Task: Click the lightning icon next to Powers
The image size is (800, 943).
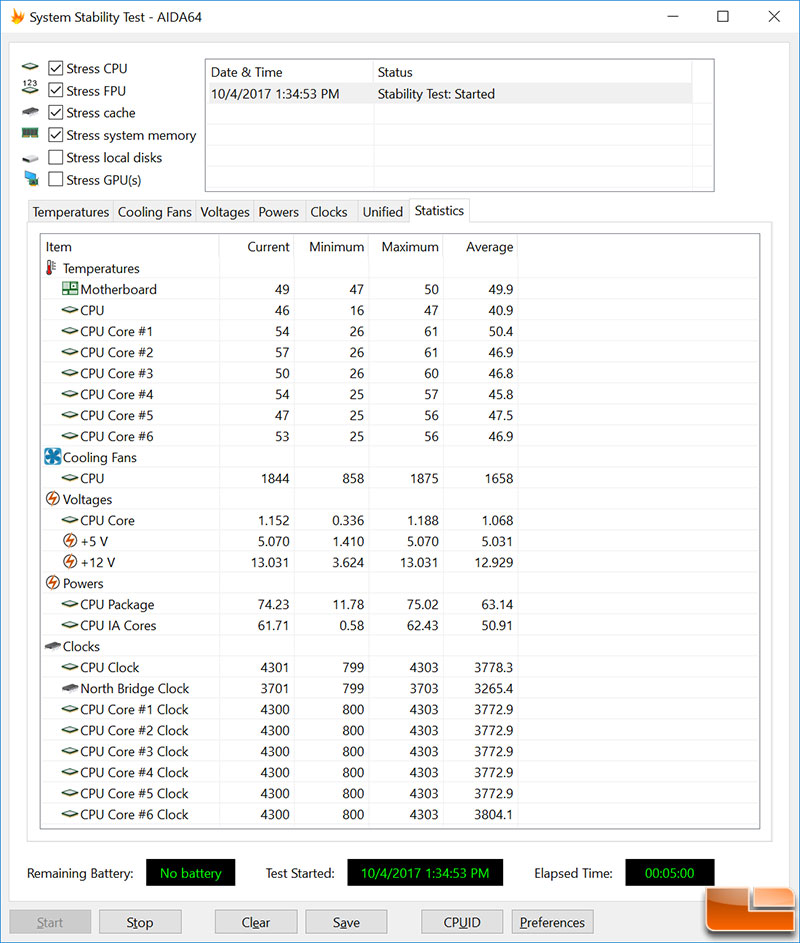Action: pos(53,583)
